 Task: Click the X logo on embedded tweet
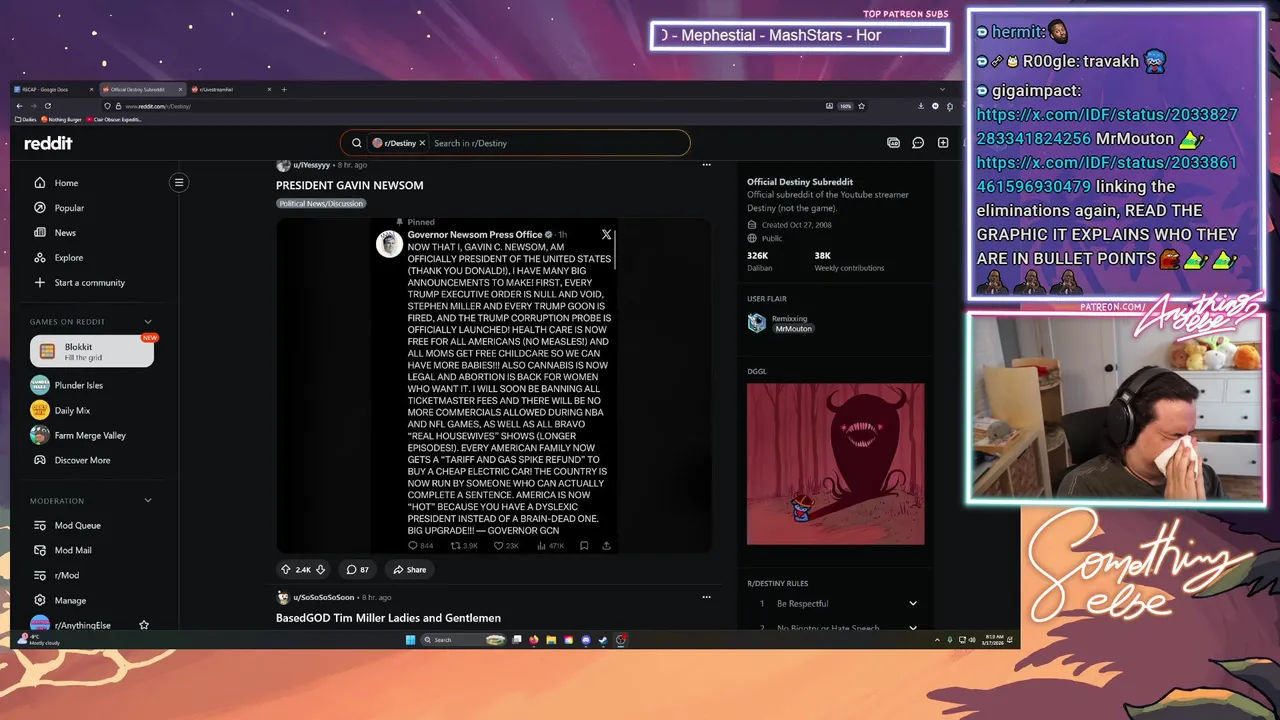[x=606, y=234]
